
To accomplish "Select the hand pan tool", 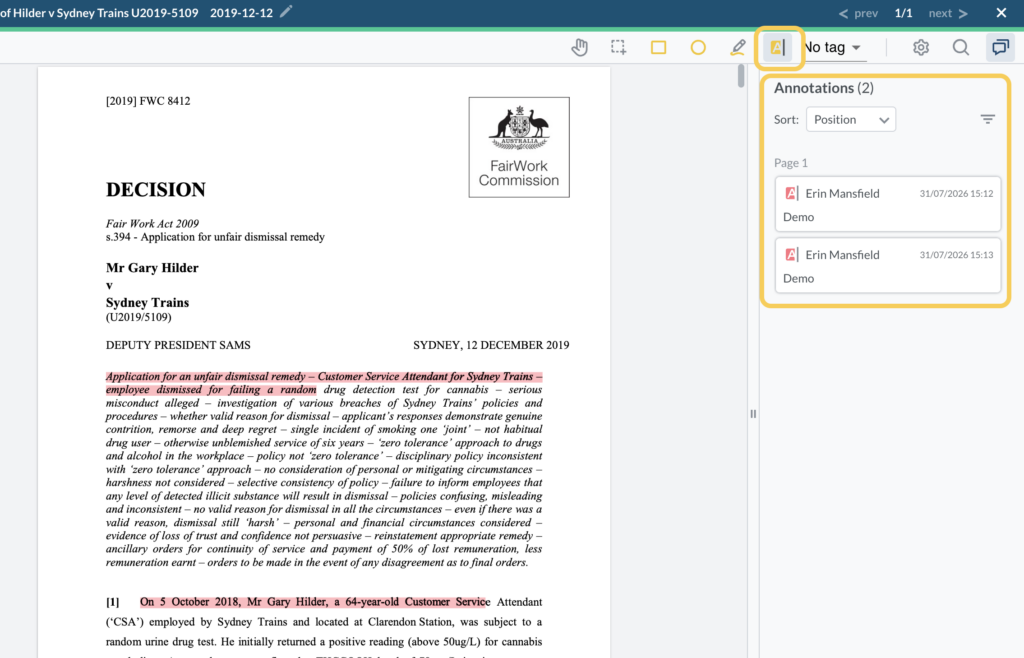I will coord(579,47).
